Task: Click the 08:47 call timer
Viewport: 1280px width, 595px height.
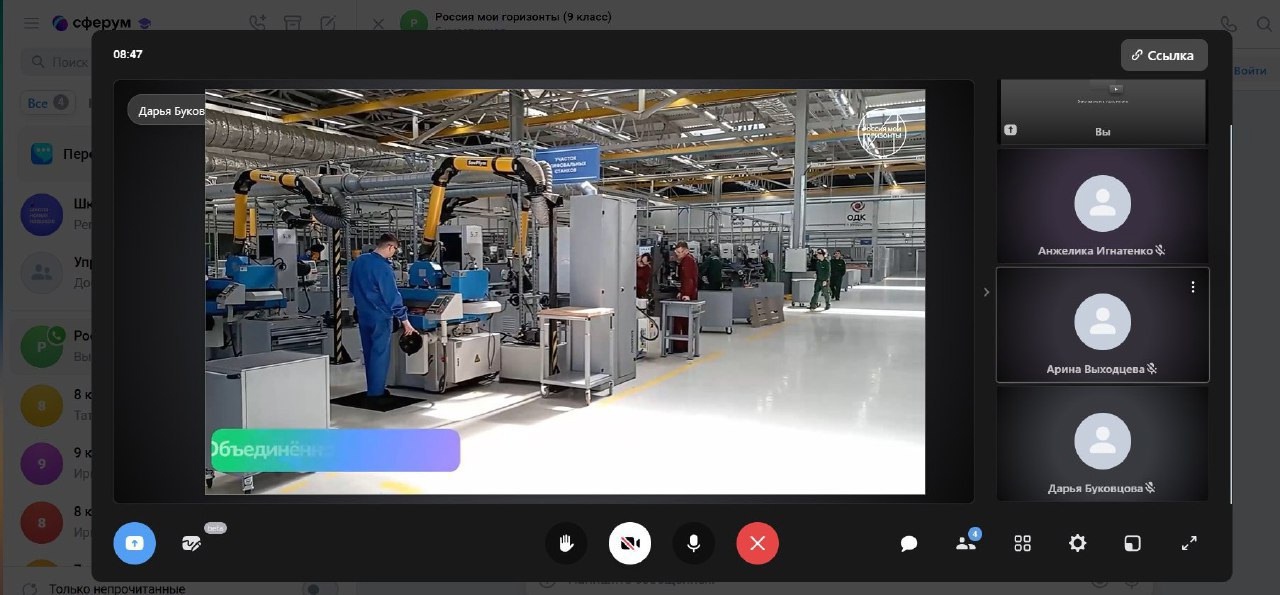Action: pos(128,54)
